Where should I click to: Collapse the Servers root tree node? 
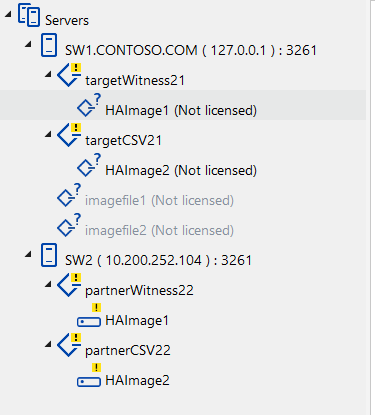pyautogui.click(x=8, y=14)
